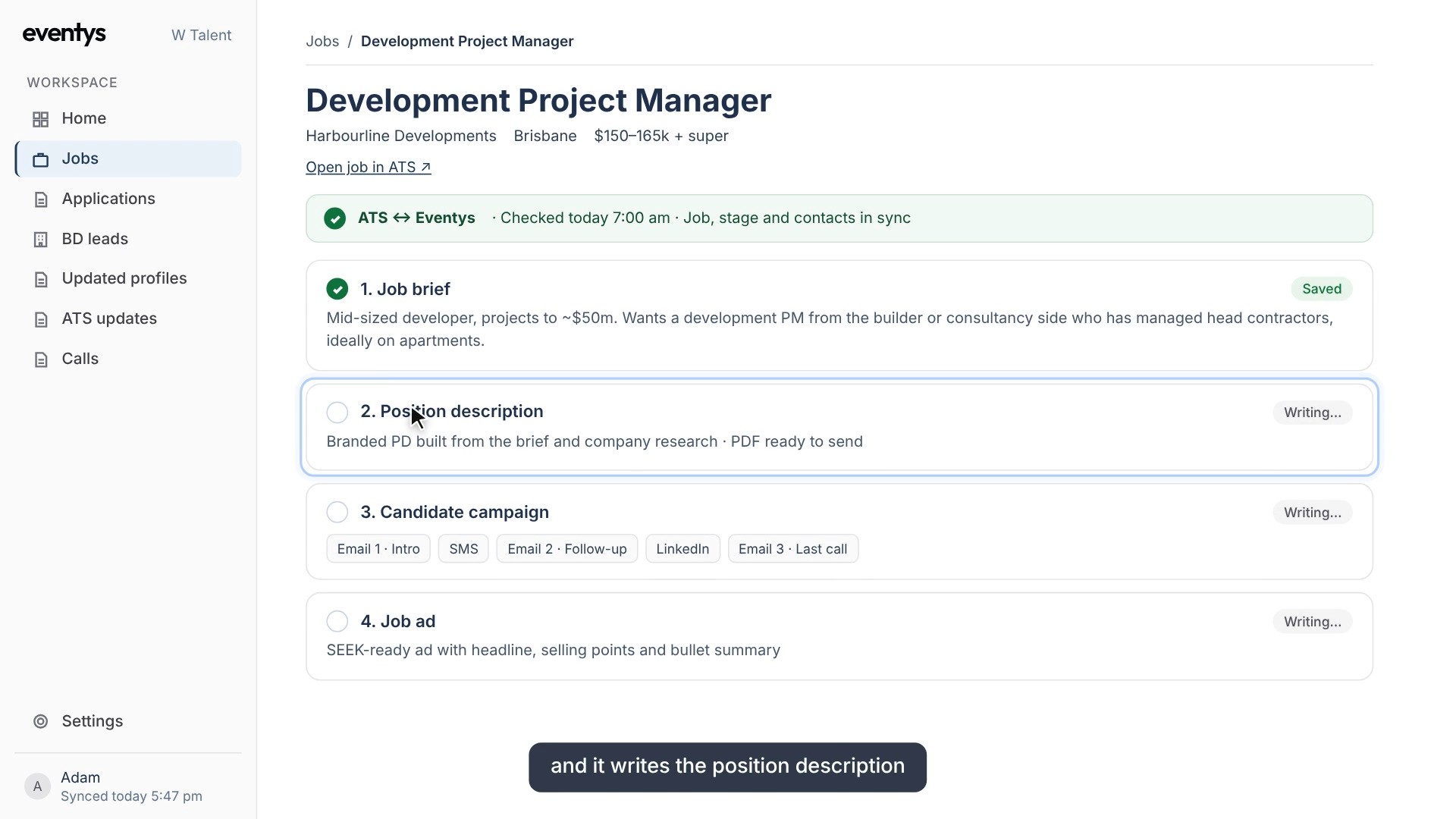Click the Synced today 5:47 pm status

tap(131, 796)
